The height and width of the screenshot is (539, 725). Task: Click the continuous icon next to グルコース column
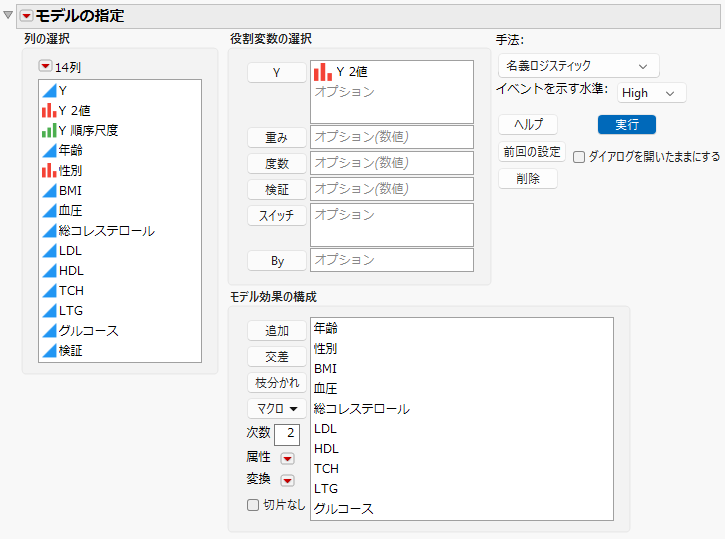click(x=49, y=331)
